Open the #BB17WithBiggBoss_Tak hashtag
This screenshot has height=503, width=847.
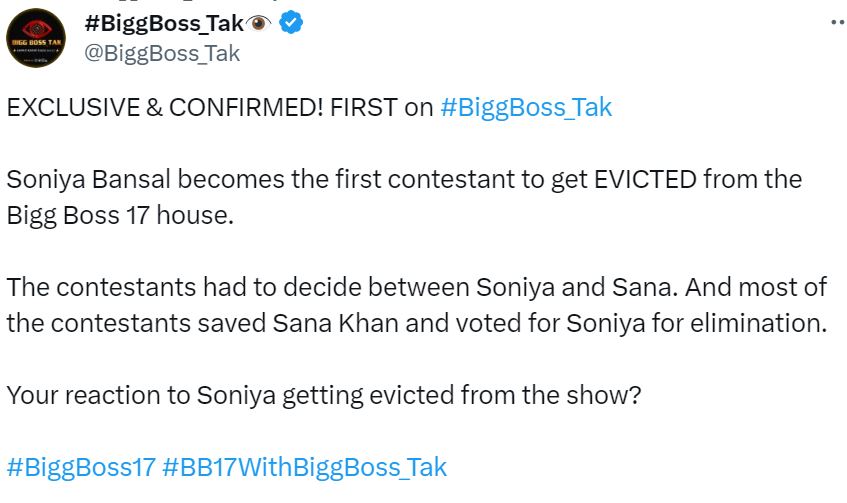(304, 466)
